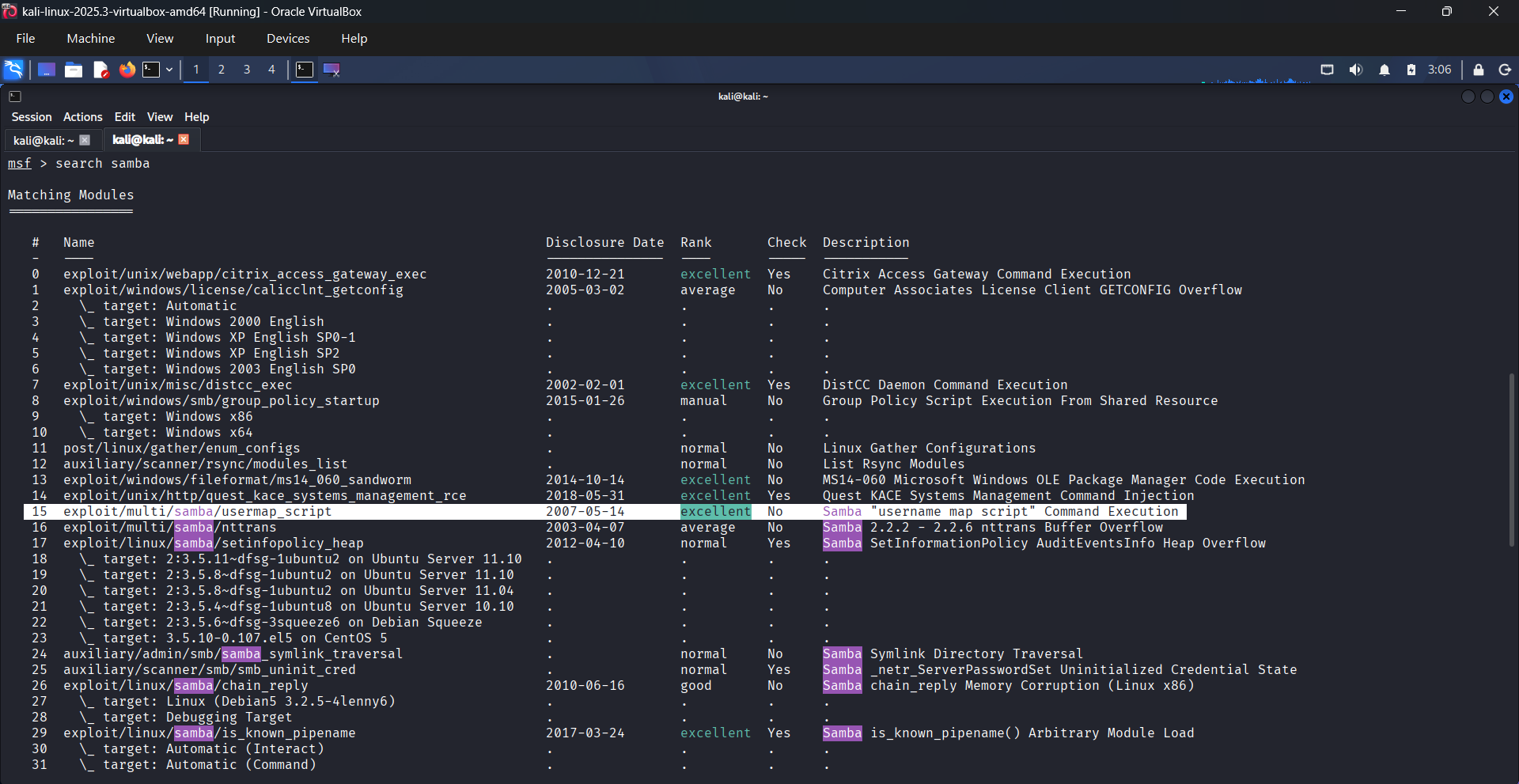Restore down the VirtualBox window

pos(1447,11)
